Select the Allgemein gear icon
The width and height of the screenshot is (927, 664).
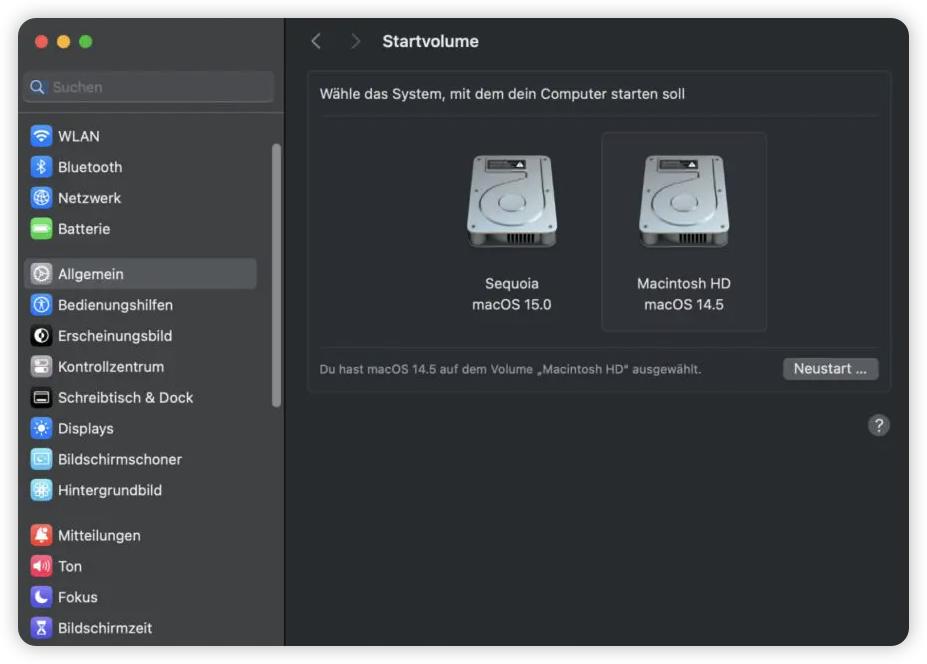point(41,274)
